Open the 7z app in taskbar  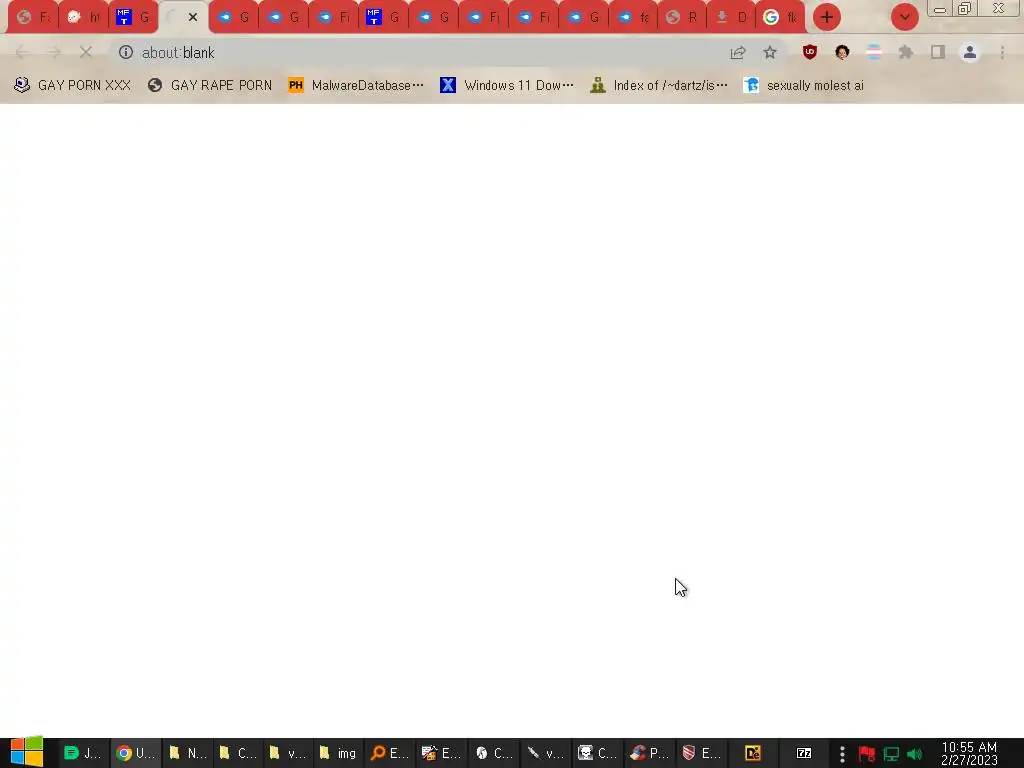[x=804, y=753]
